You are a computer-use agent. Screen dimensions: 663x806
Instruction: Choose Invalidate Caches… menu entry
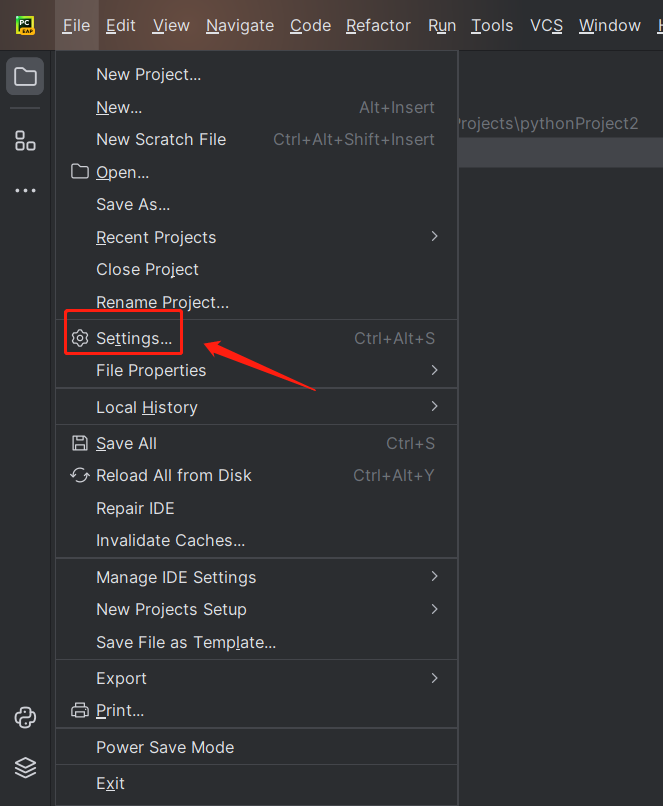coord(170,540)
